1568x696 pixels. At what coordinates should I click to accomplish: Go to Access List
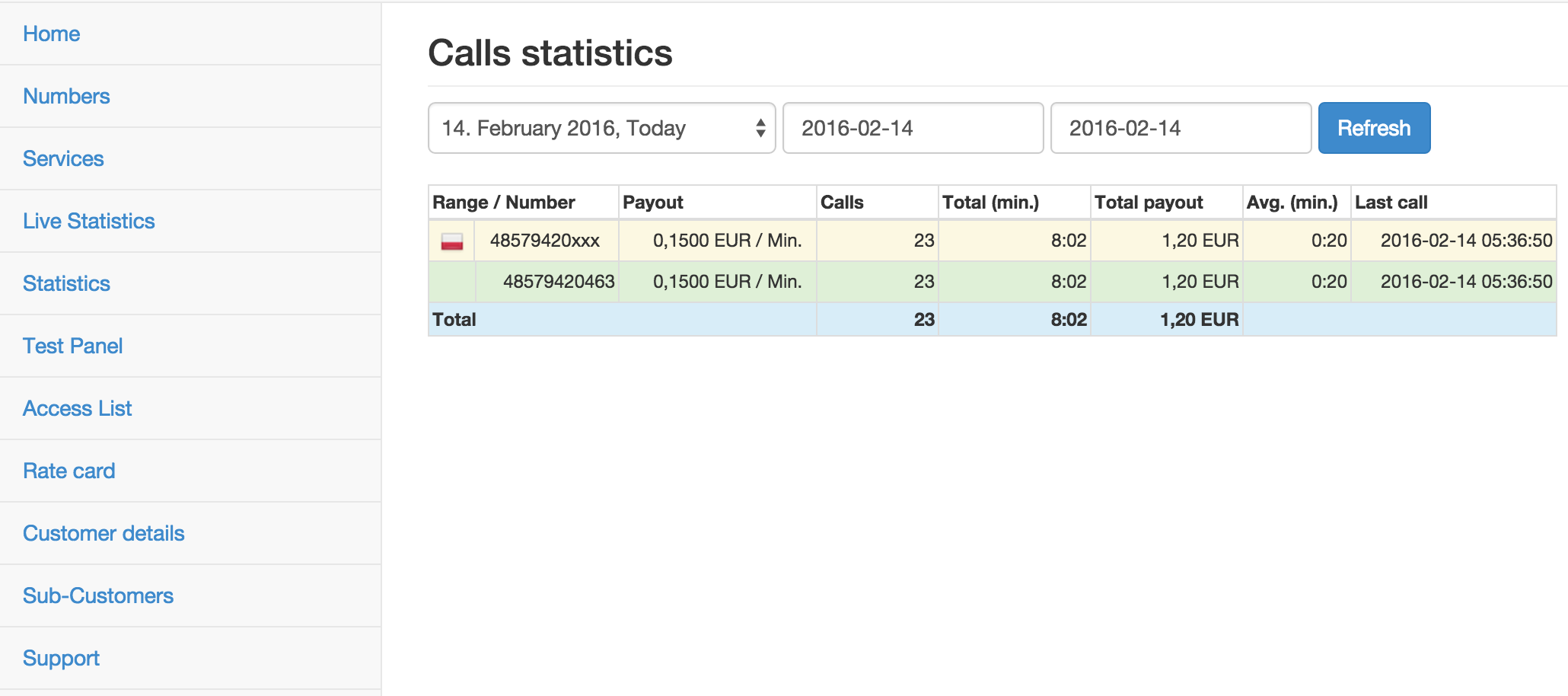point(78,408)
